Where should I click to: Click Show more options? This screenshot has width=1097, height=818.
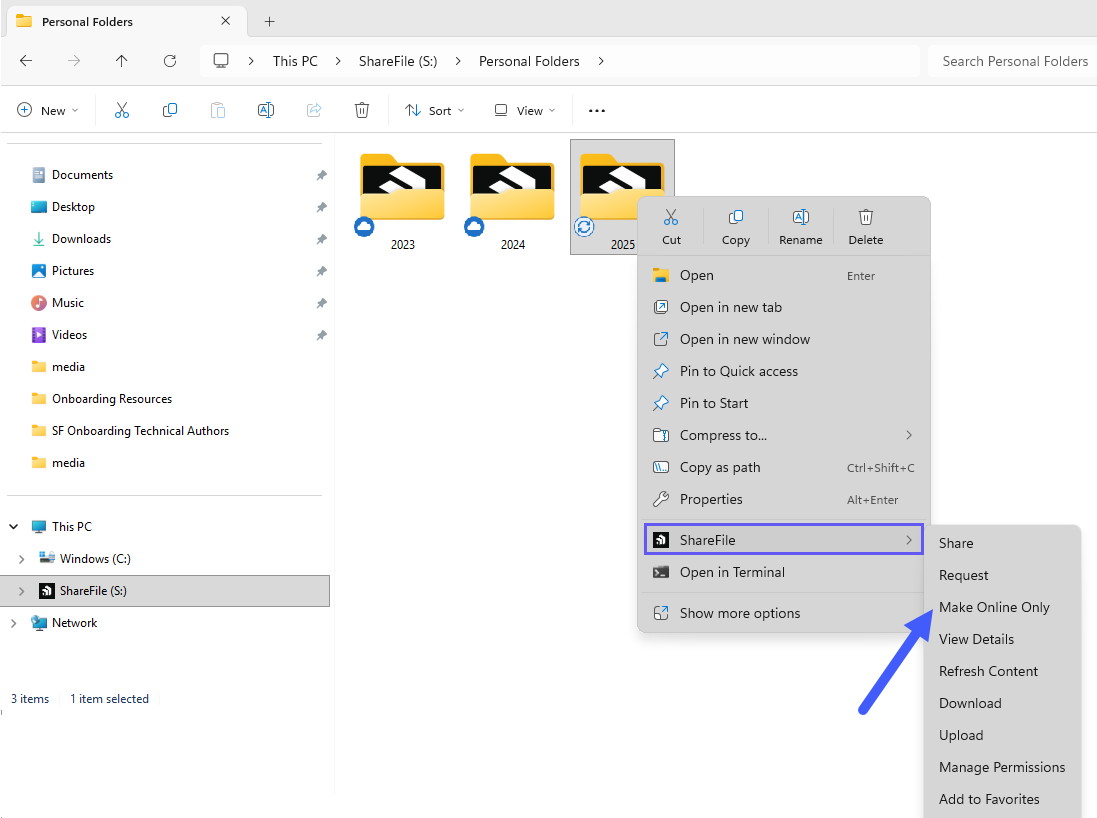click(739, 613)
